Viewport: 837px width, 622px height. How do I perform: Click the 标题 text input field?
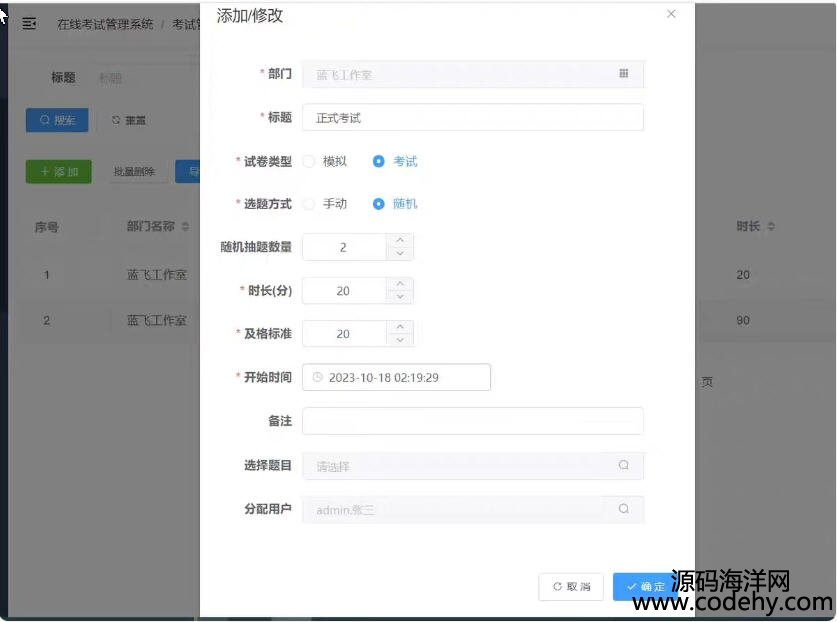[x=472, y=118]
